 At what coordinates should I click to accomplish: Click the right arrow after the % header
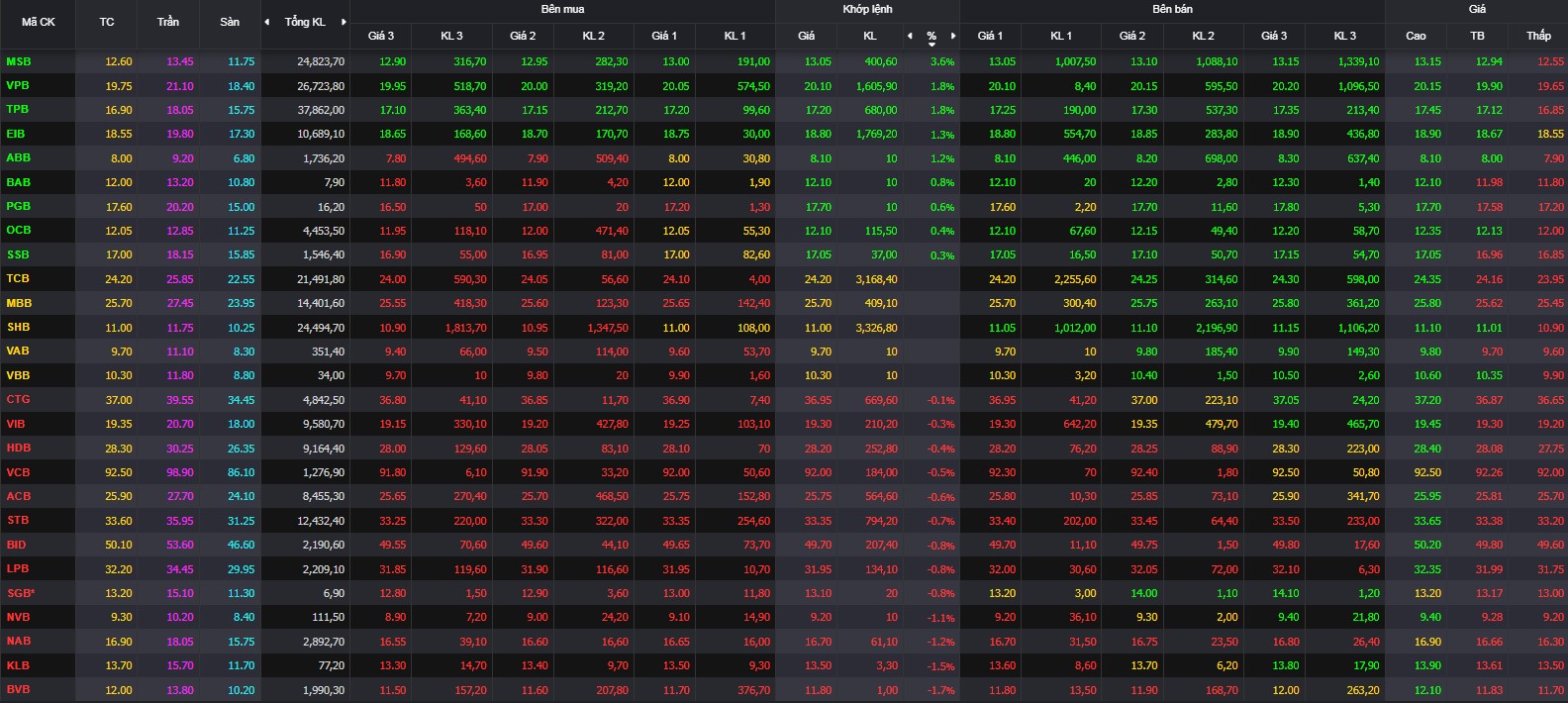tap(953, 36)
